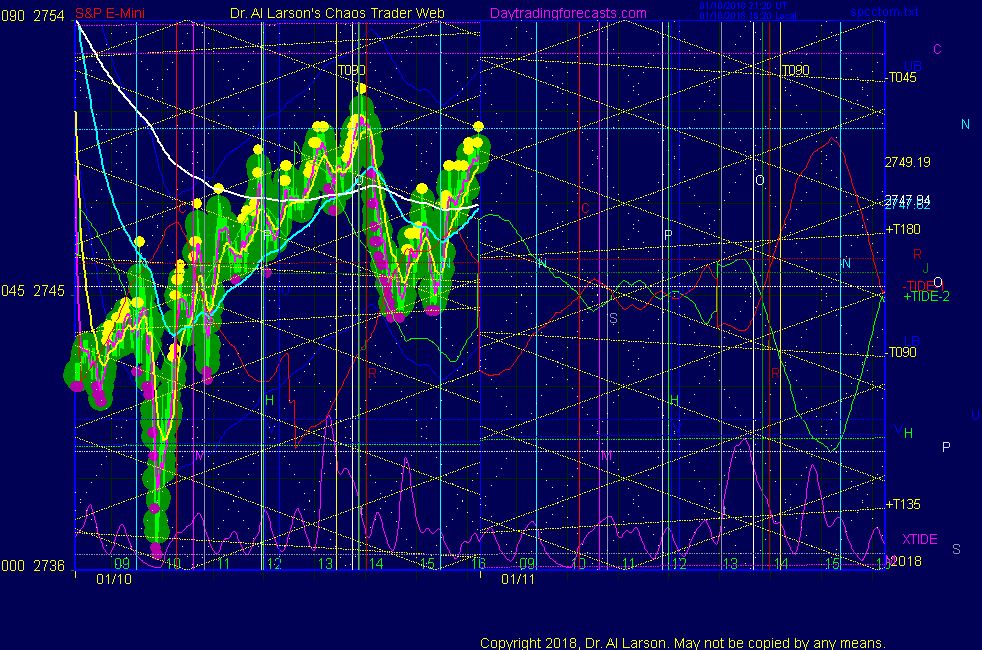Click the blue 'U' label in the right margin
This screenshot has height=650, width=982.
pyautogui.click(x=975, y=415)
